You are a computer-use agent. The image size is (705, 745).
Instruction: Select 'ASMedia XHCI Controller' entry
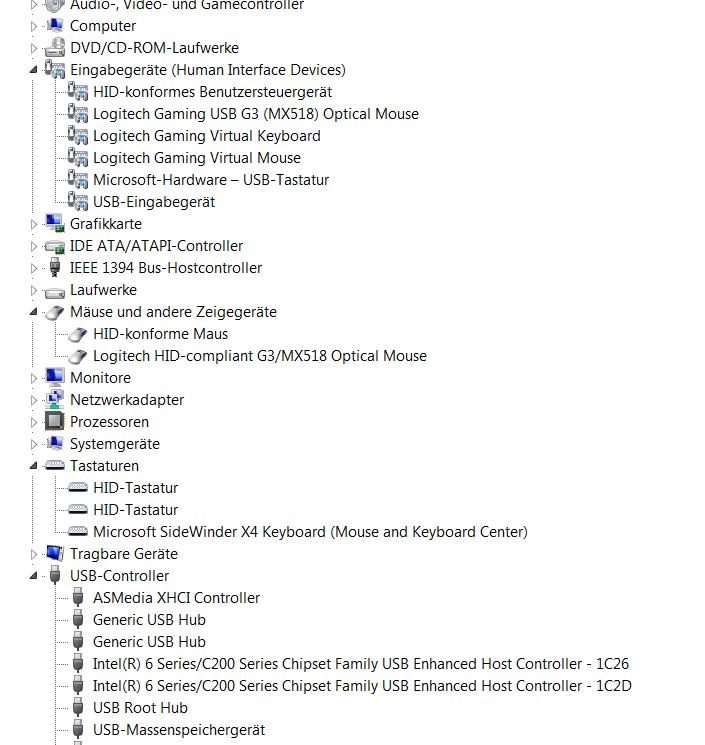(x=176, y=598)
